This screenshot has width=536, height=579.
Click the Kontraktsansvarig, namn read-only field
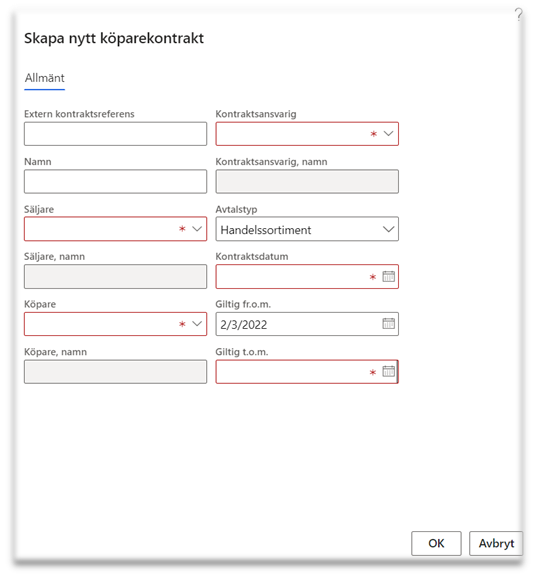pos(307,181)
